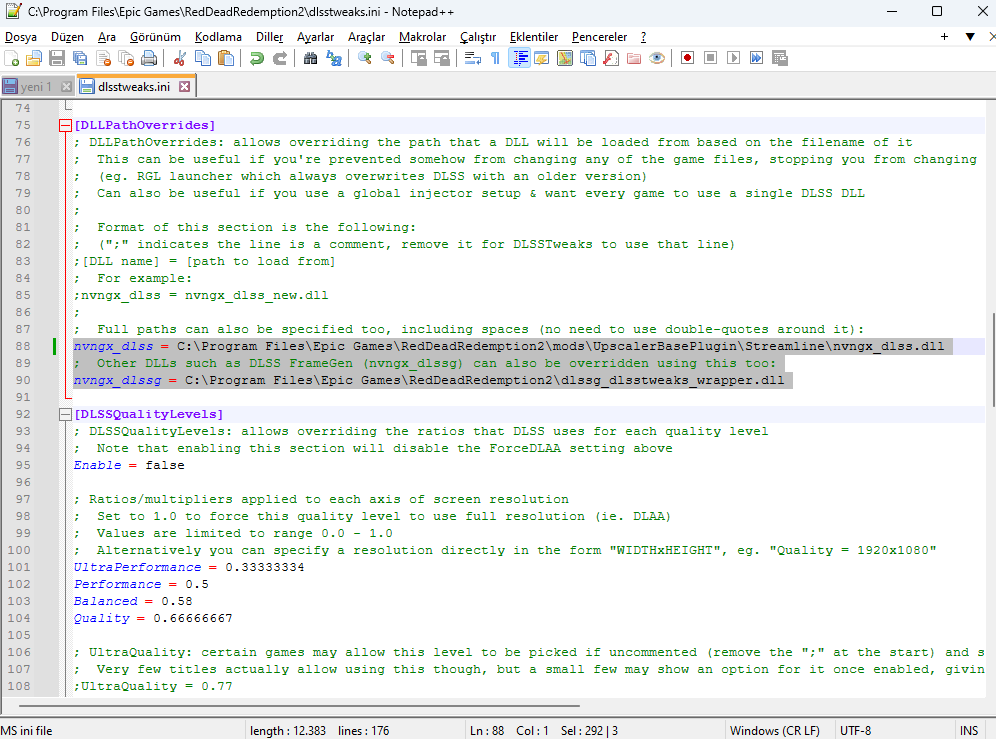This screenshot has width=996, height=739.
Task: Click the Define Language icon
Action: point(542,58)
